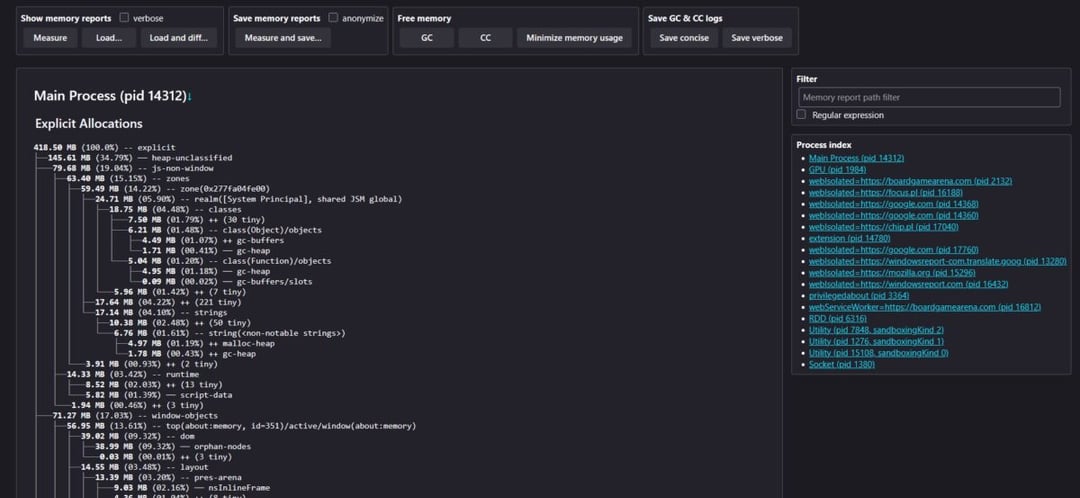This screenshot has width=1080, height=498.
Task: Click the down arrow beside Main Process heading
Action: pyautogui.click(x=189, y=96)
